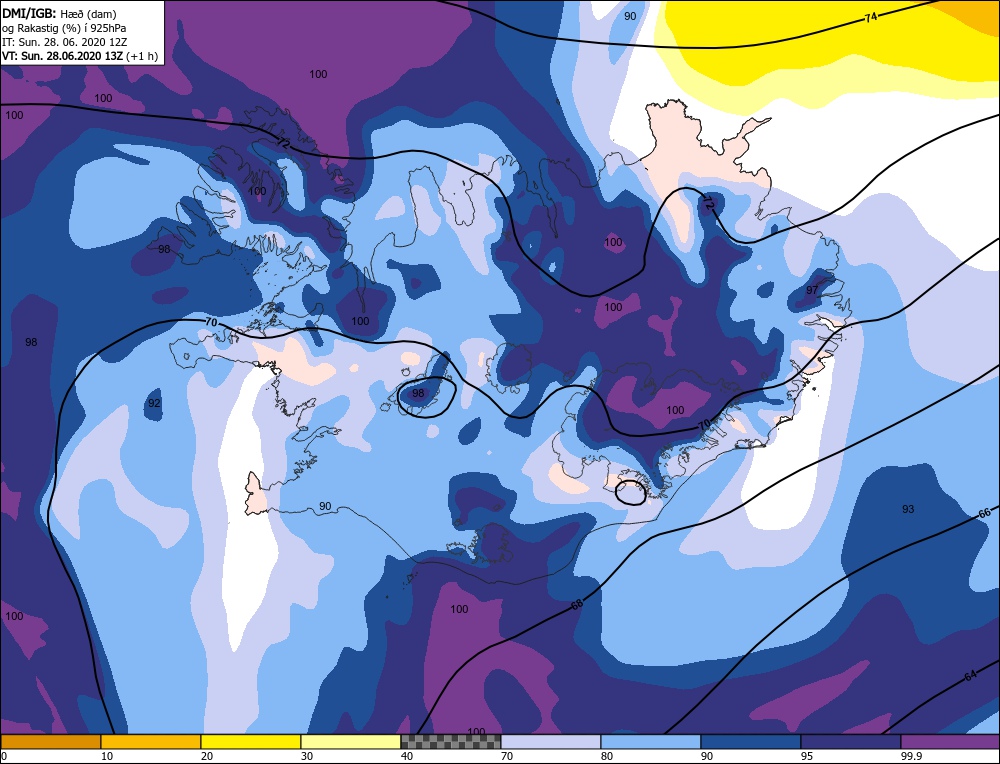Click the 68 contour label
Viewport: 1000px width, 764px height.
577,604
